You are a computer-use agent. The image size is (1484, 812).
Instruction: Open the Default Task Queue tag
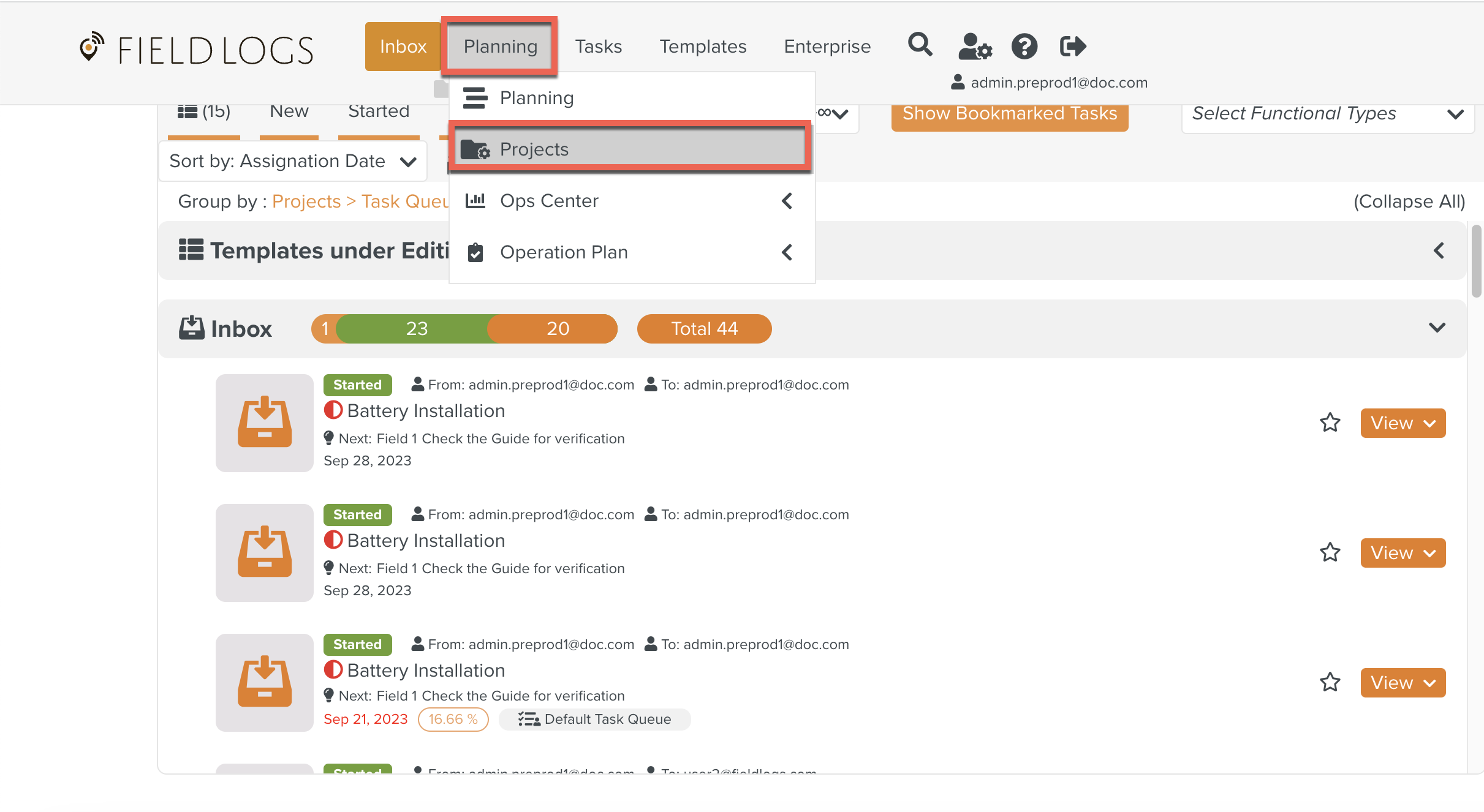(595, 720)
